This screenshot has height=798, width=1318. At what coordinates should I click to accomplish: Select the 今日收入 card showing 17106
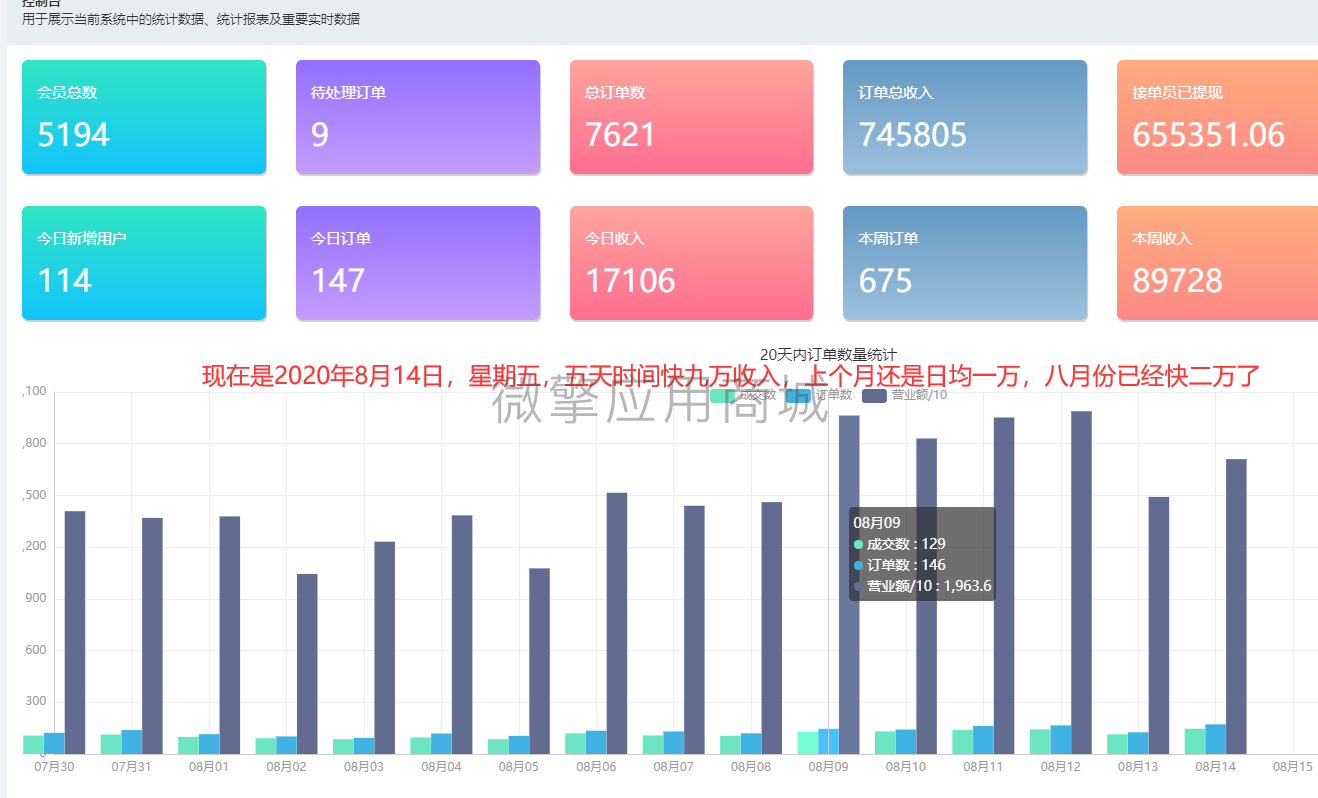(x=691, y=263)
